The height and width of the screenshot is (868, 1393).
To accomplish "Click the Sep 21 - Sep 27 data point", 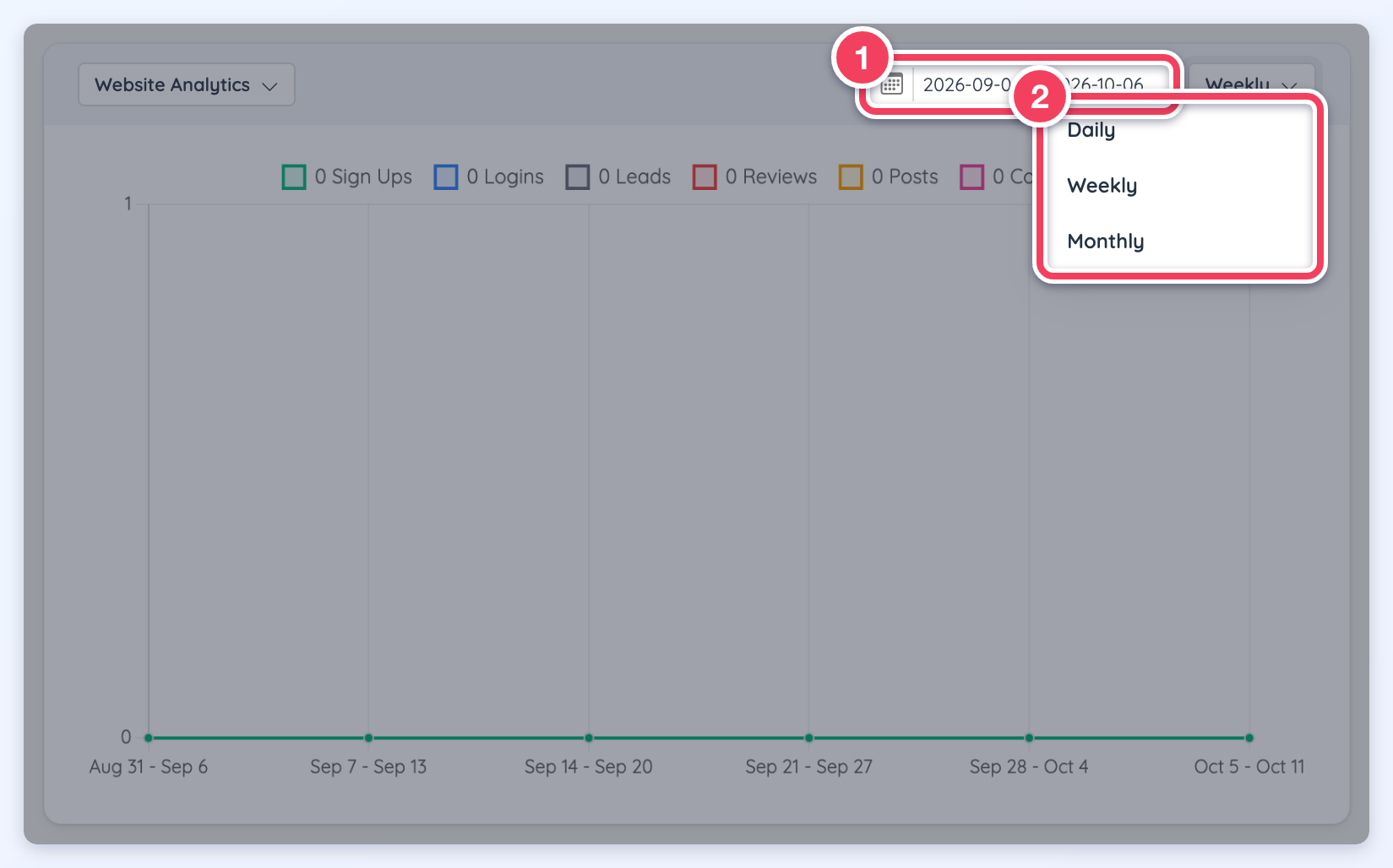I will 809,738.
